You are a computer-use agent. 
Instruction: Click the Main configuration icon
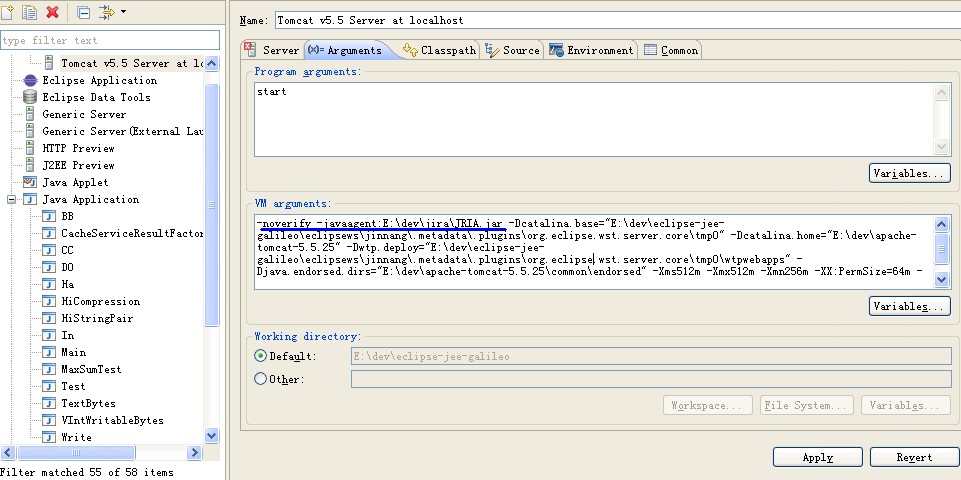[x=50, y=352]
